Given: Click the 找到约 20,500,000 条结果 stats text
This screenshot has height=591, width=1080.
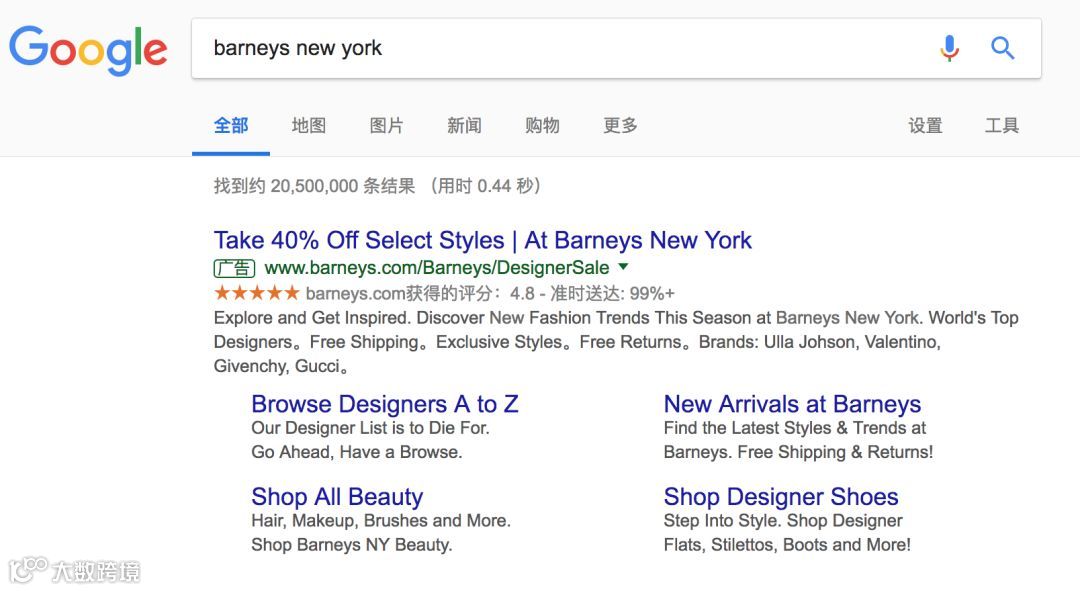Looking at the screenshot, I should (x=377, y=186).
